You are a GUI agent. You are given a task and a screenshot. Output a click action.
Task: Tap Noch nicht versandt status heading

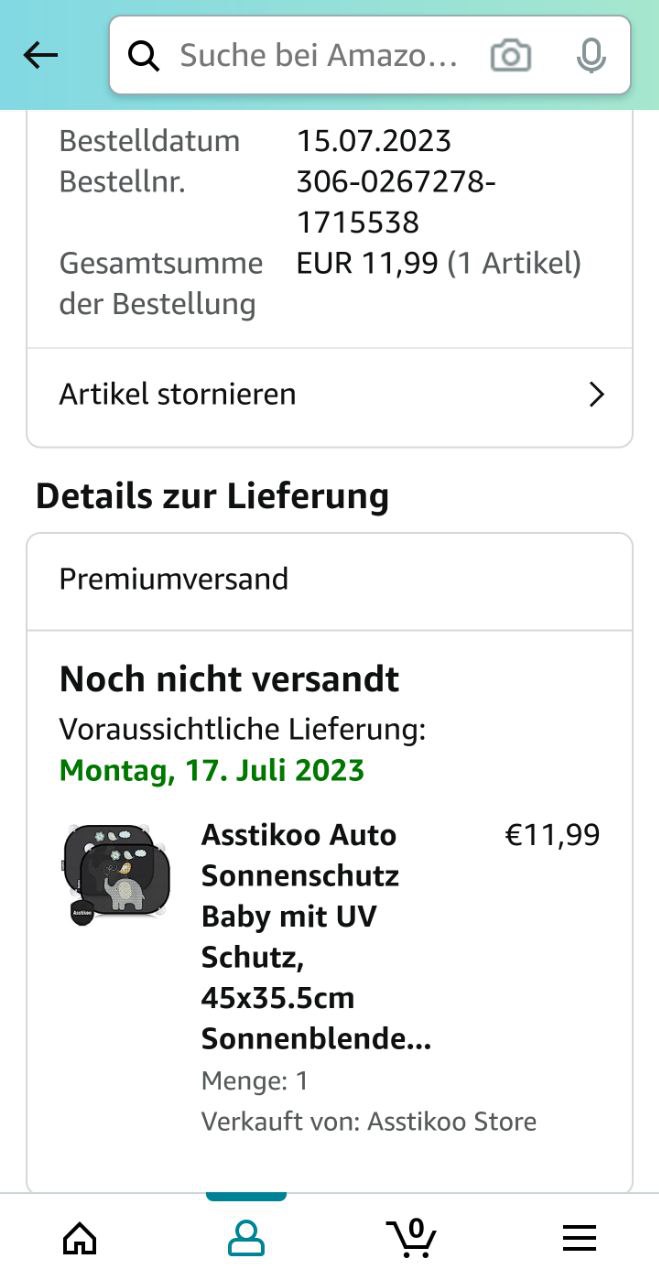click(229, 679)
